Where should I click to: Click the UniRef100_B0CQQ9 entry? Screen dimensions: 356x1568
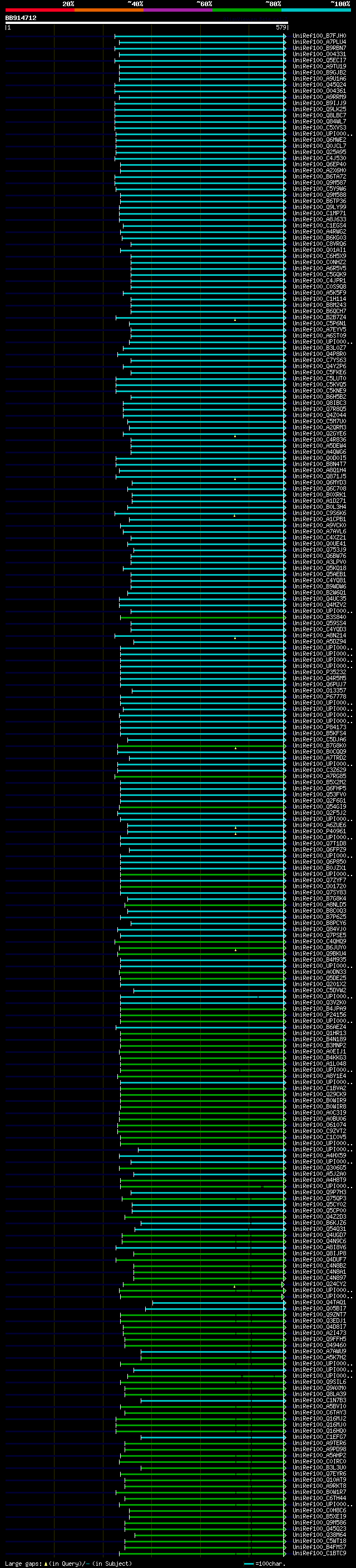[x=319, y=752]
